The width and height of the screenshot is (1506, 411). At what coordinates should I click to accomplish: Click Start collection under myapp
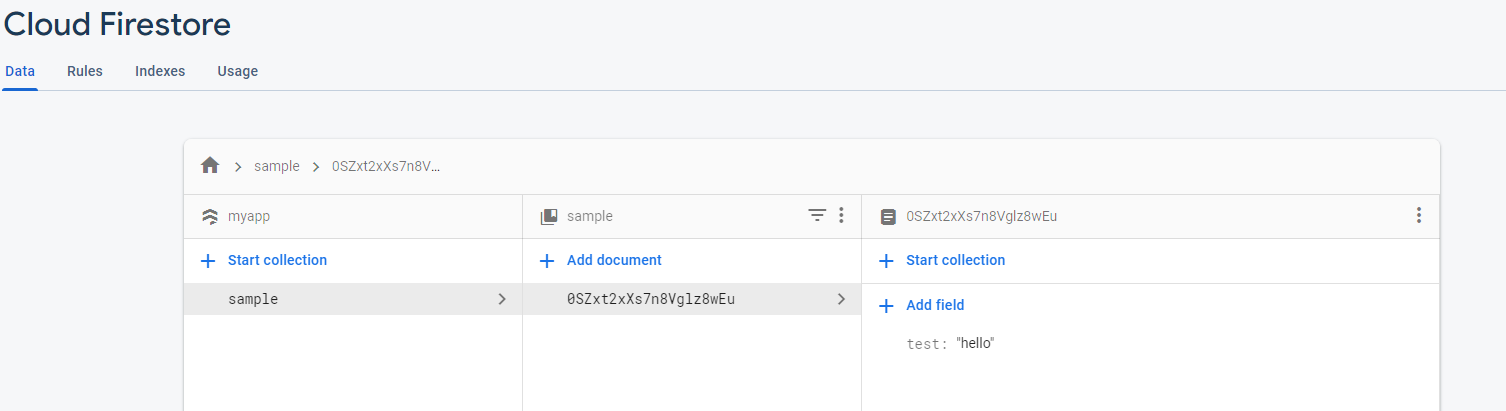click(x=277, y=260)
